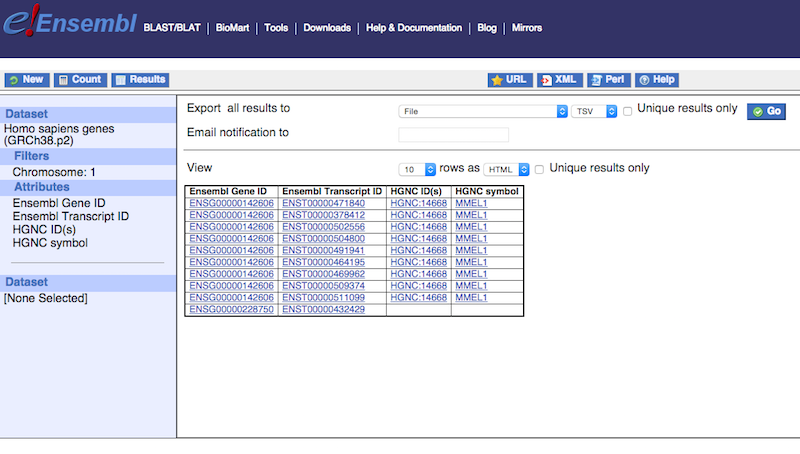Click the Results toolbar button
Screen dimensions: 800x454
[139, 80]
